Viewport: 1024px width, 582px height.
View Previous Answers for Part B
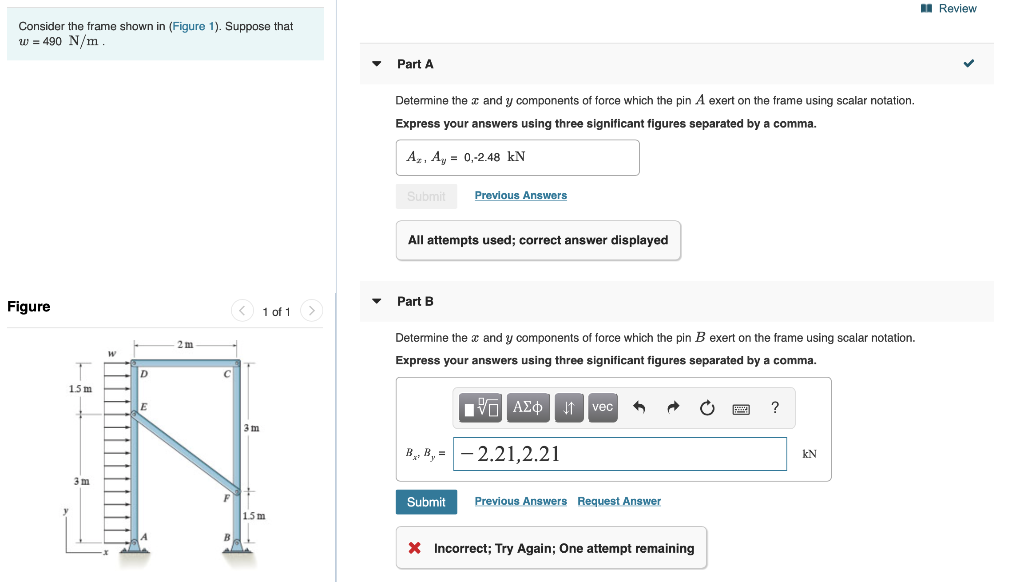pyautogui.click(x=520, y=501)
